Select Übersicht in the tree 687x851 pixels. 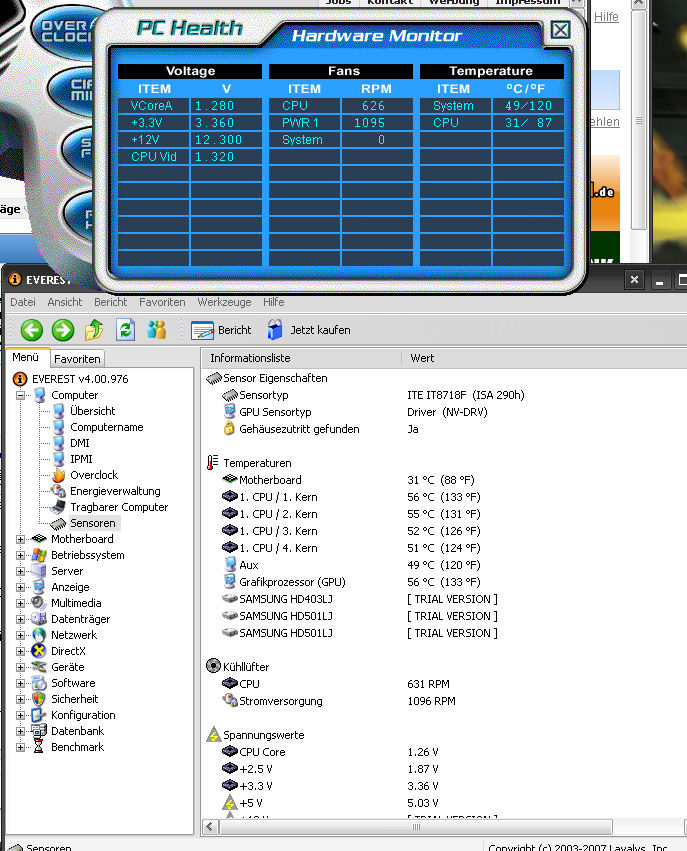[x=92, y=411]
